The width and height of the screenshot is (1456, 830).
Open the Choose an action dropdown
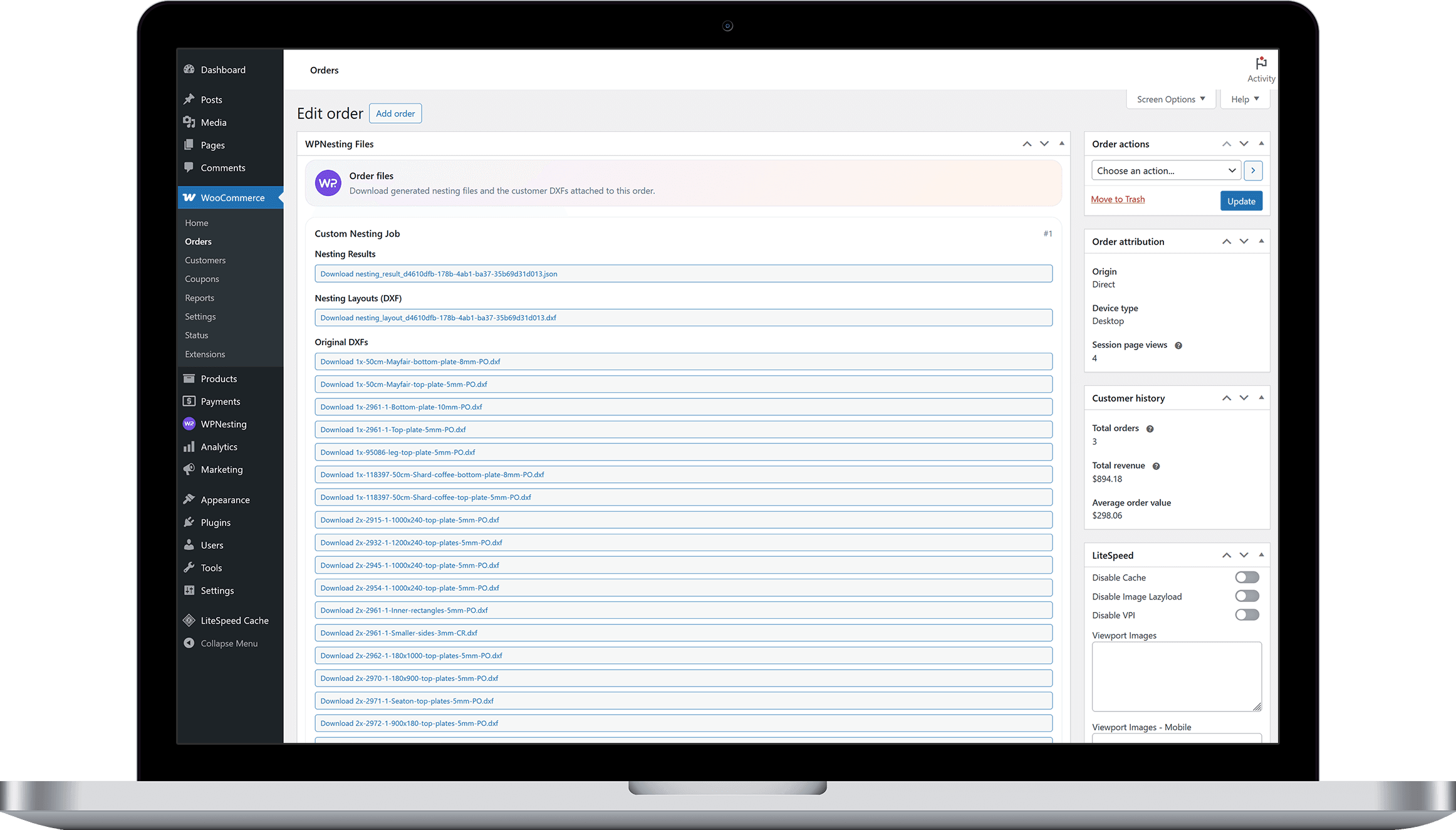(1165, 170)
